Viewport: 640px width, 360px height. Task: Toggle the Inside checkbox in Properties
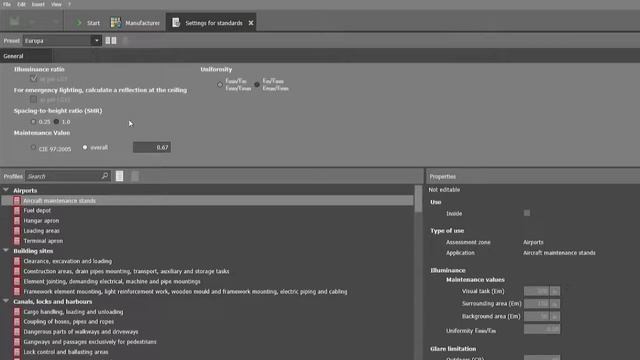(x=527, y=213)
